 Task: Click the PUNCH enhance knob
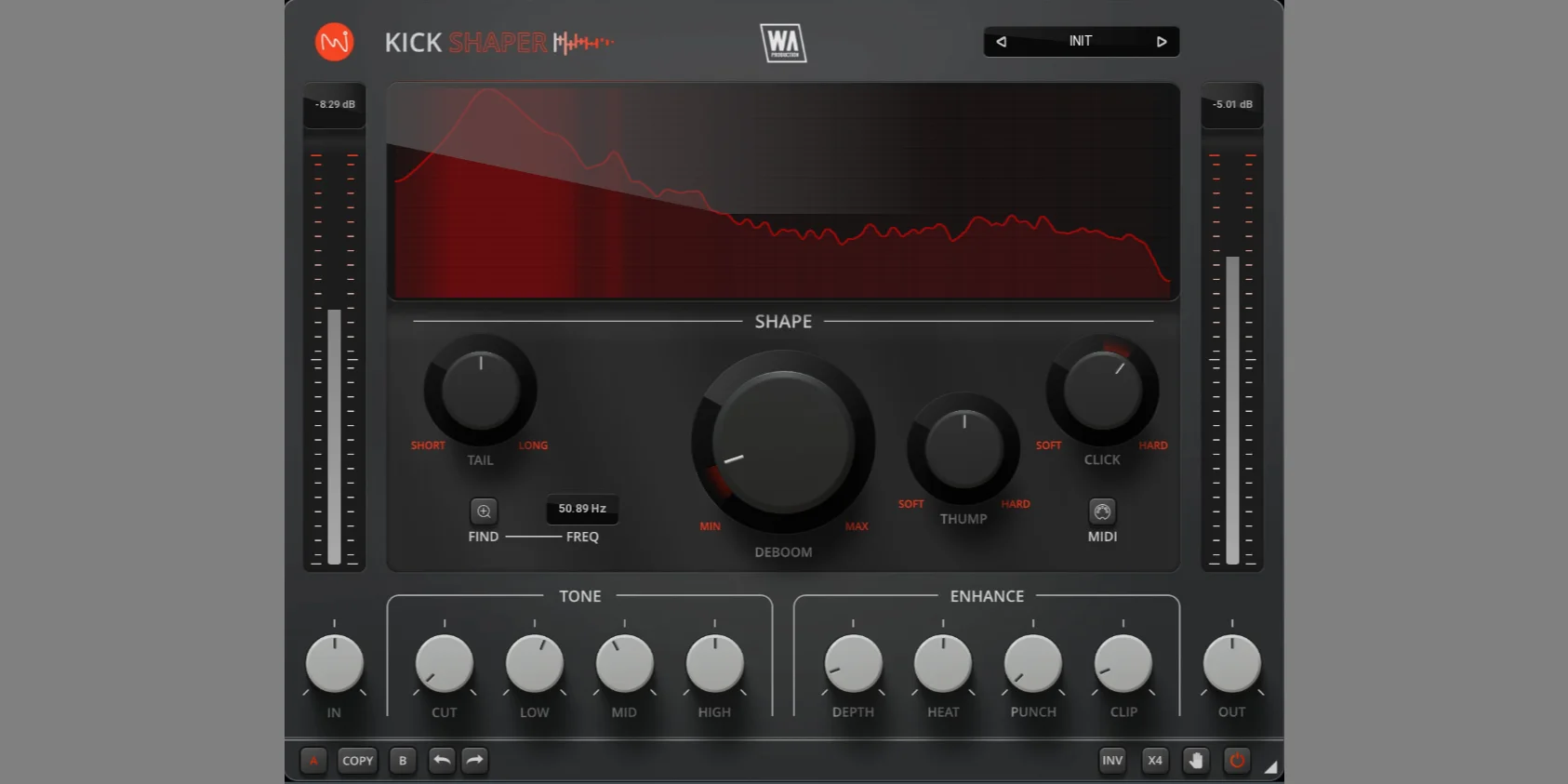pyautogui.click(x=1033, y=664)
